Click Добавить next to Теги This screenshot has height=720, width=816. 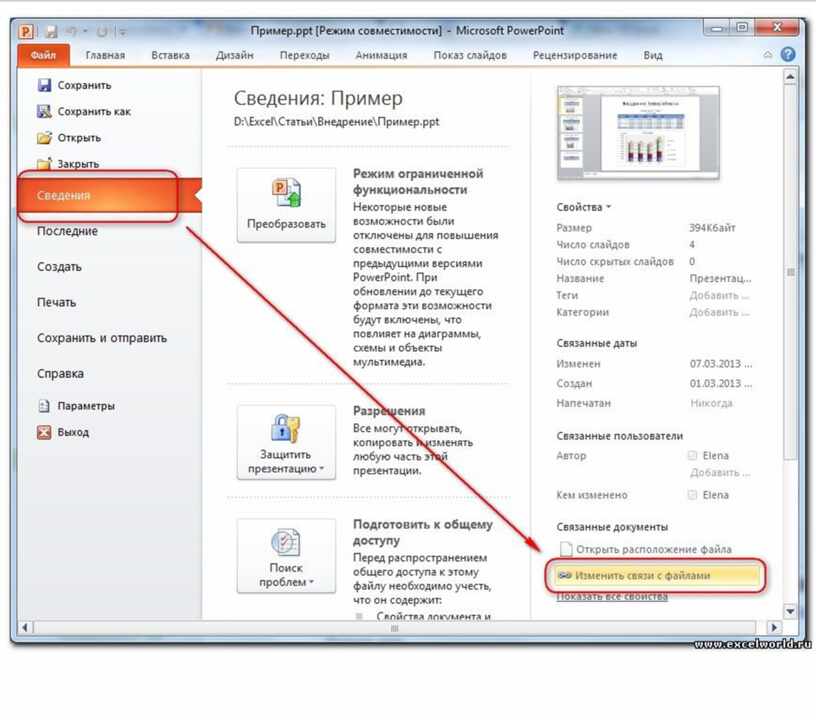point(719,295)
